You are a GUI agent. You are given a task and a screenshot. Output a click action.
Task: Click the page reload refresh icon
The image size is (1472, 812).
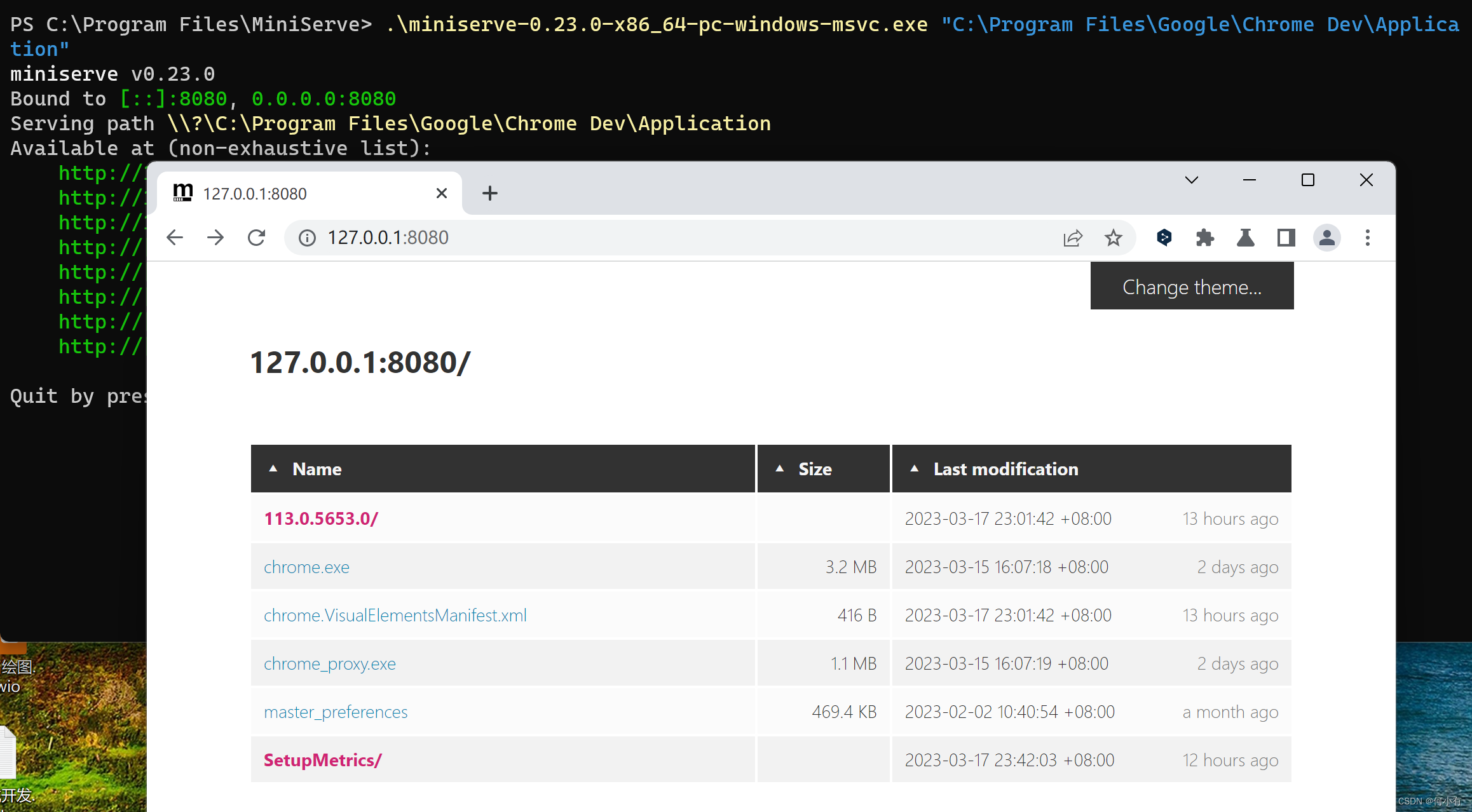[256, 236]
